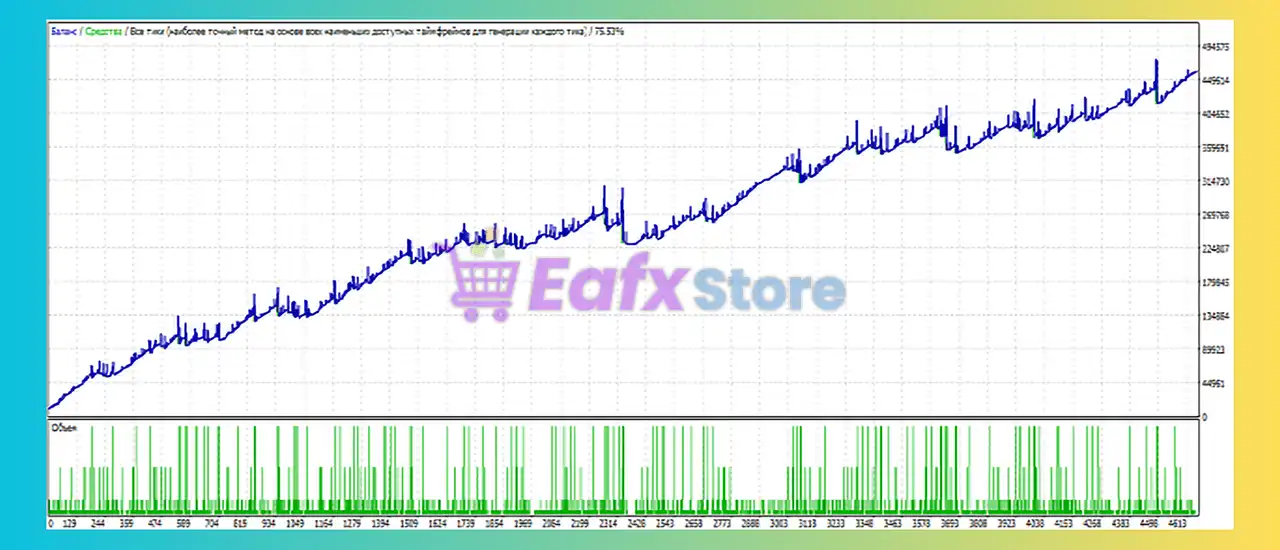The height and width of the screenshot is (550, 1280).
Task: Click the 1509 marker on the horizontal axis
Action: [x=409, y=522]
